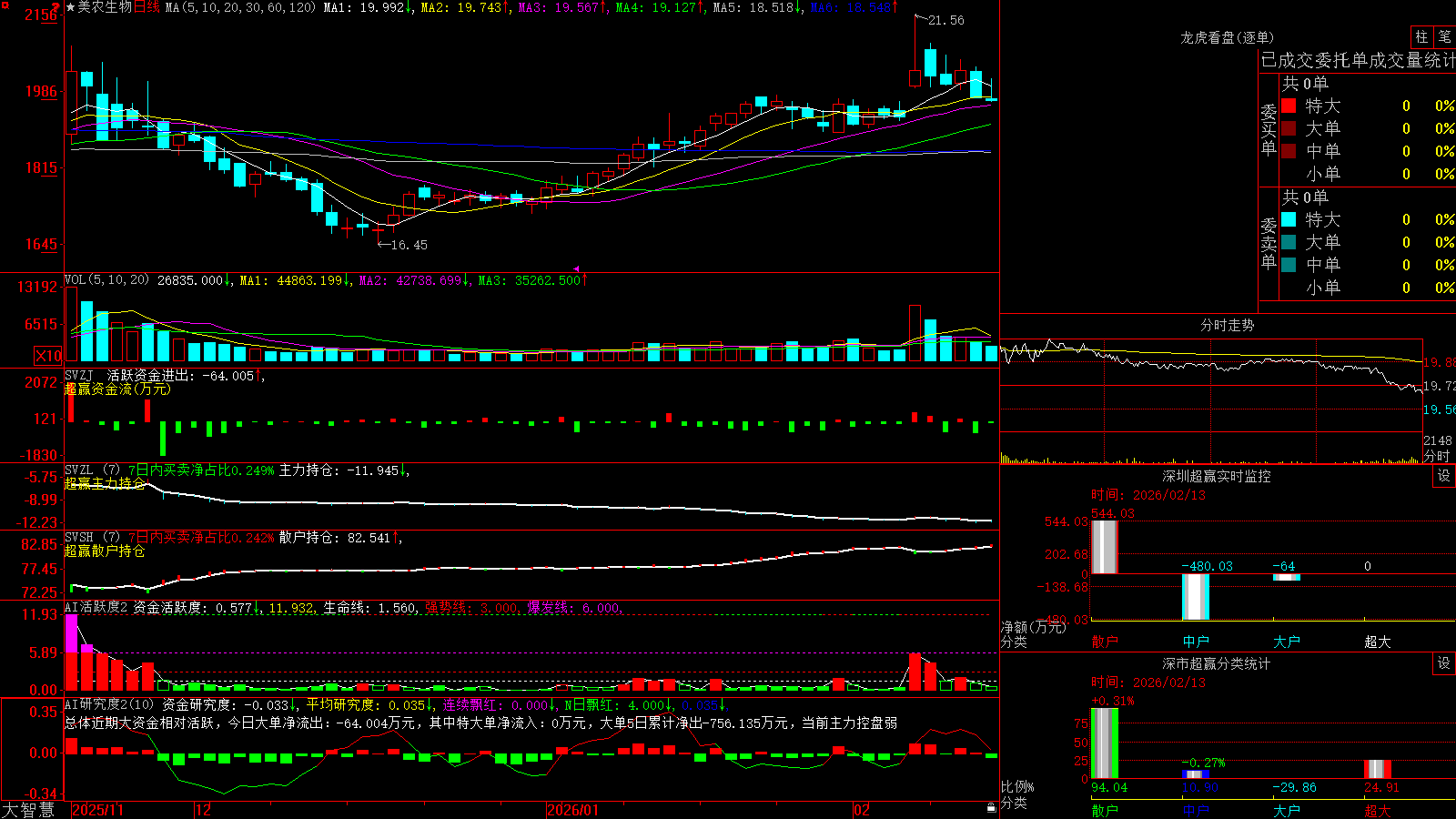1456x819 pixels.
Task: Click the 主力持仓: -11.945 value
Action: (x=339, y=470)
